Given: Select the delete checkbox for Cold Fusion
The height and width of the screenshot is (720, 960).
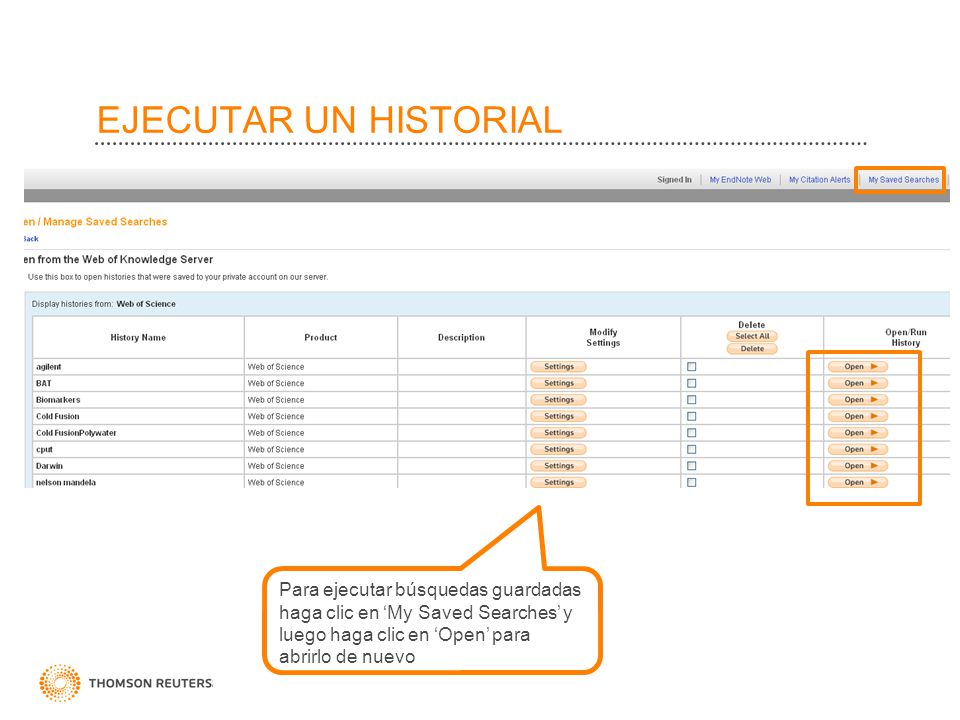Looking at the screenshot, I should [692, 416].
